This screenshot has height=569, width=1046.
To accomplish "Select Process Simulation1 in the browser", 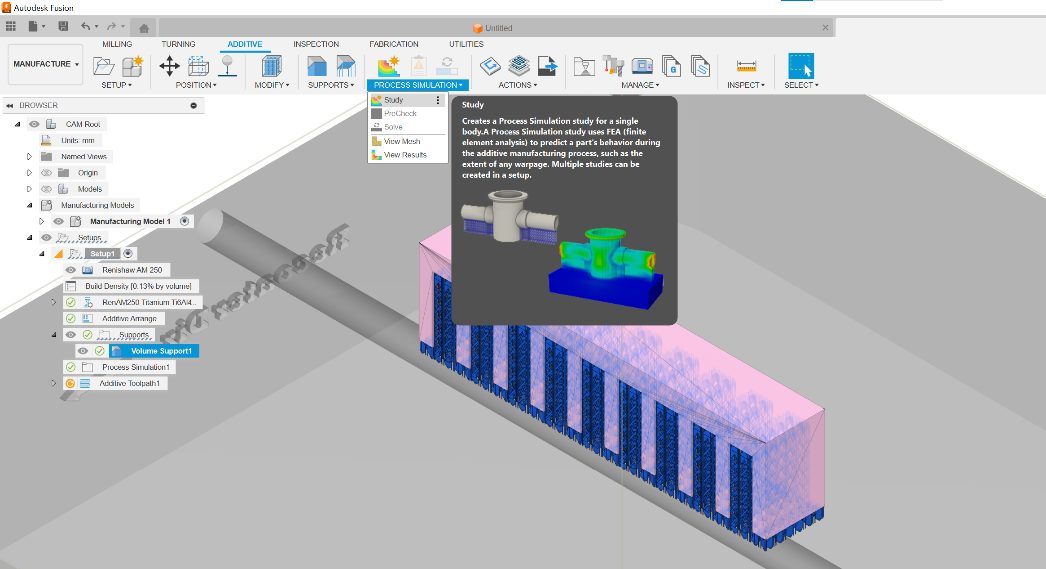I will point(137,367).
